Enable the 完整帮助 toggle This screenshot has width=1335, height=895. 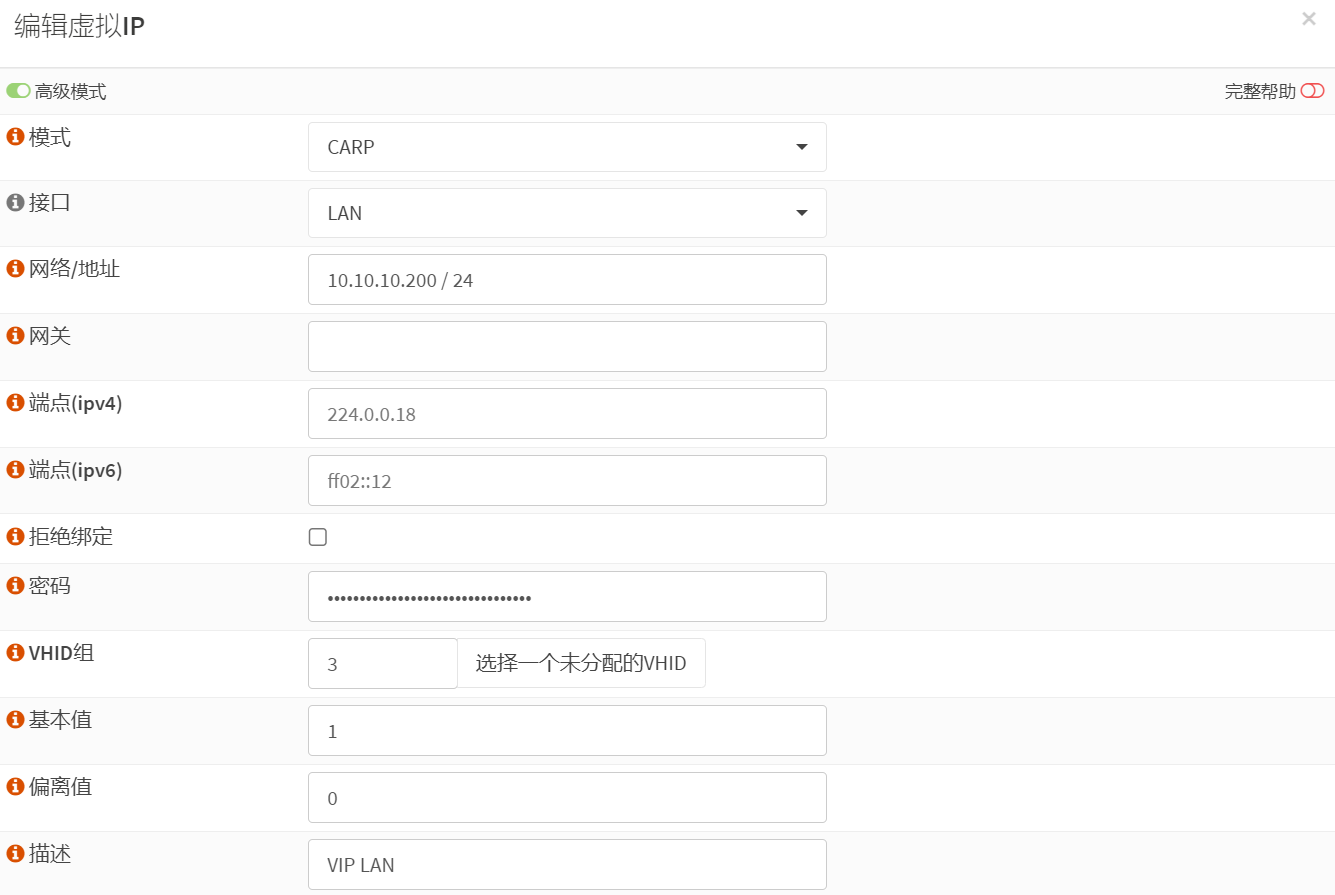(x=1312, y=91)
